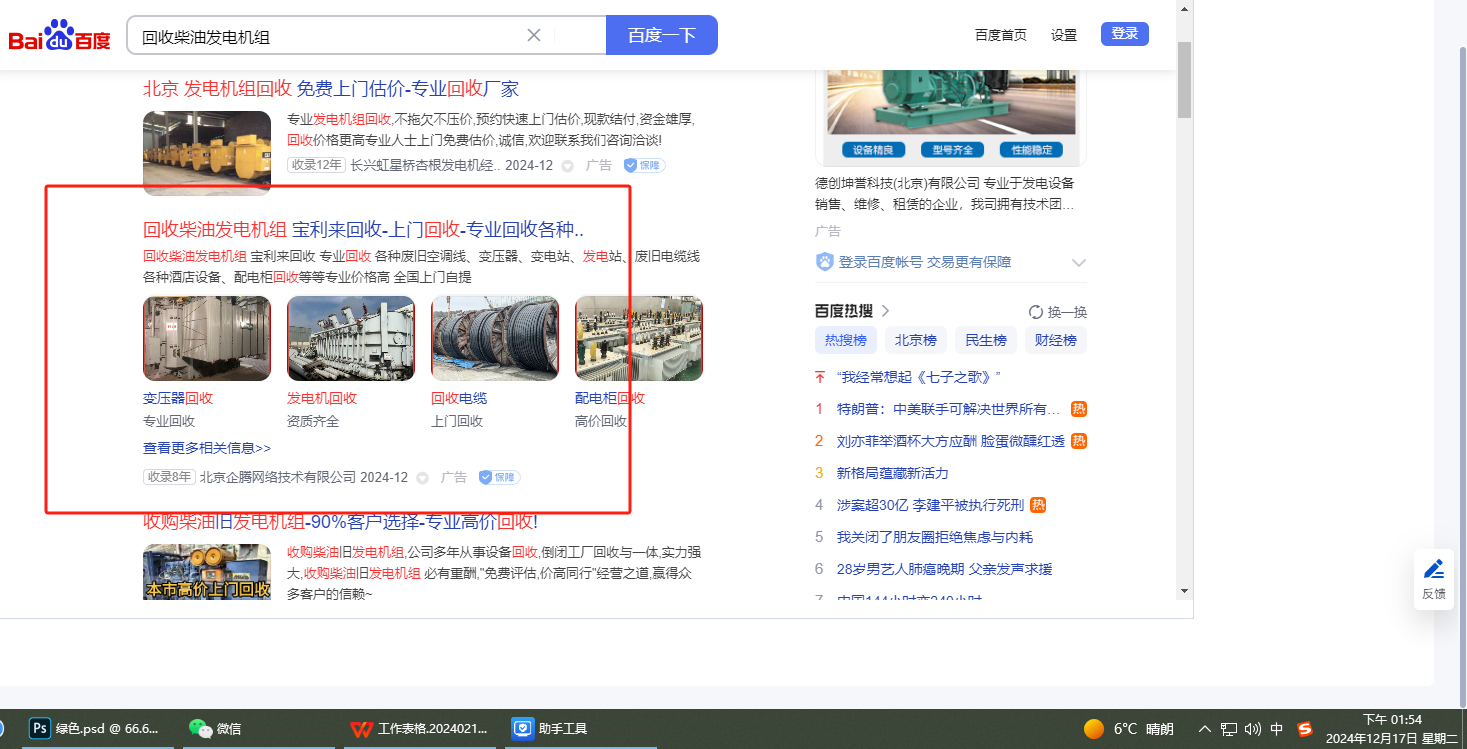
Task: Open WPS 工作表格 from the taskbar
Action: (x=418, y=729)
